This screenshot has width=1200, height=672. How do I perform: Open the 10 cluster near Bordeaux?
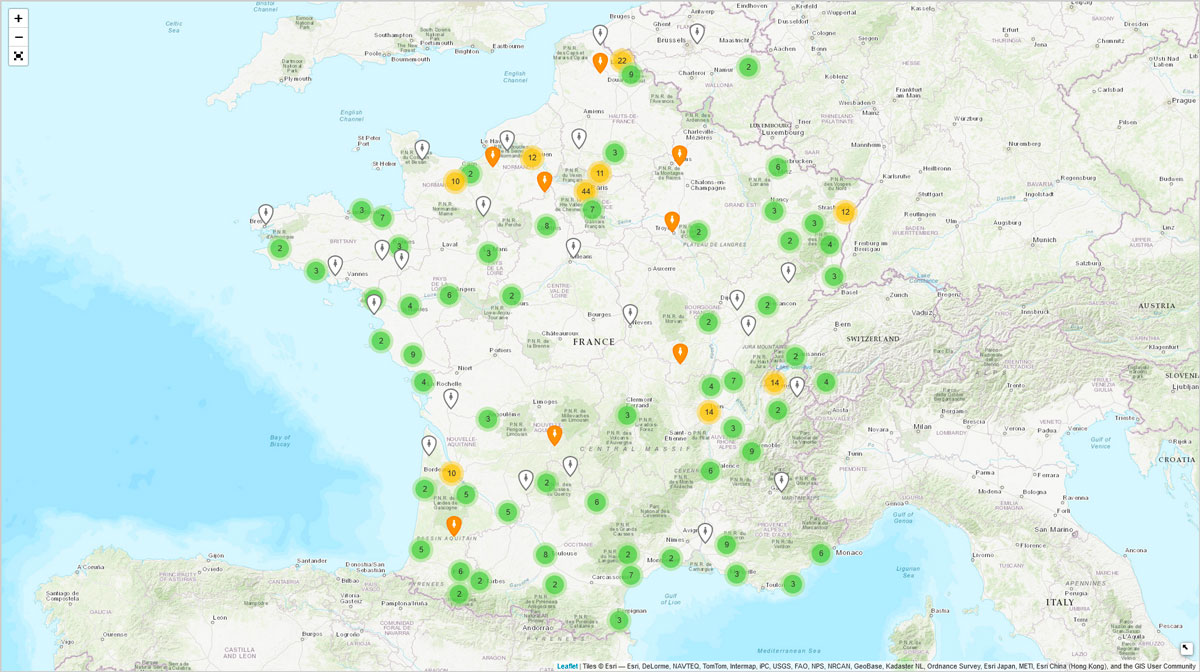(x=452, y=473)
